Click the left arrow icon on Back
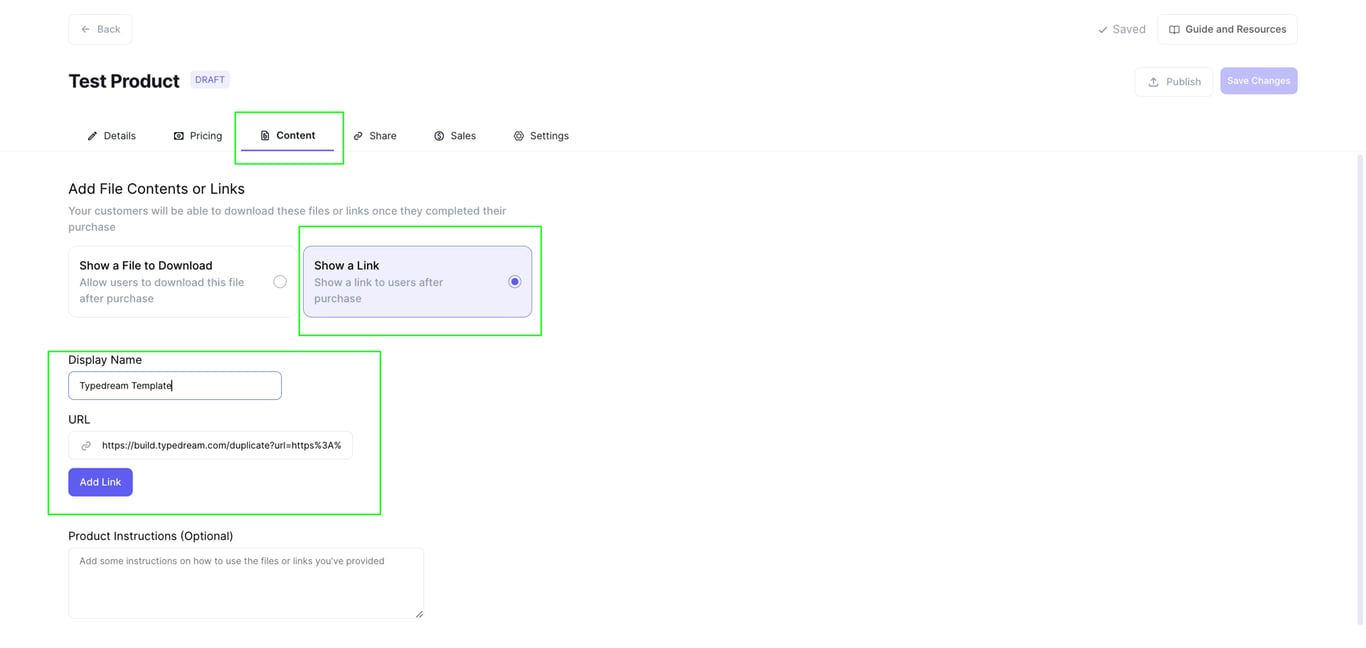This screenshot has width=1366, height=648. coord(86,30)
